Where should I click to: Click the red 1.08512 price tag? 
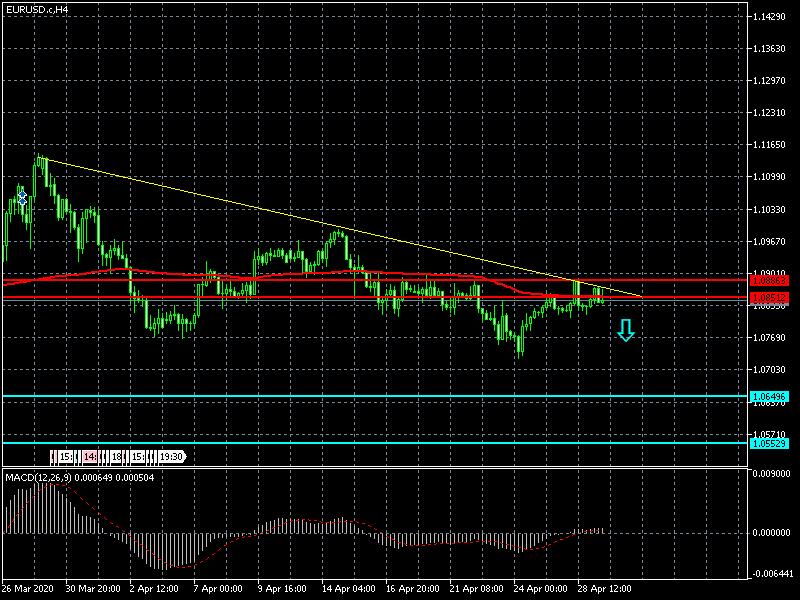click(x=769, y=298)
